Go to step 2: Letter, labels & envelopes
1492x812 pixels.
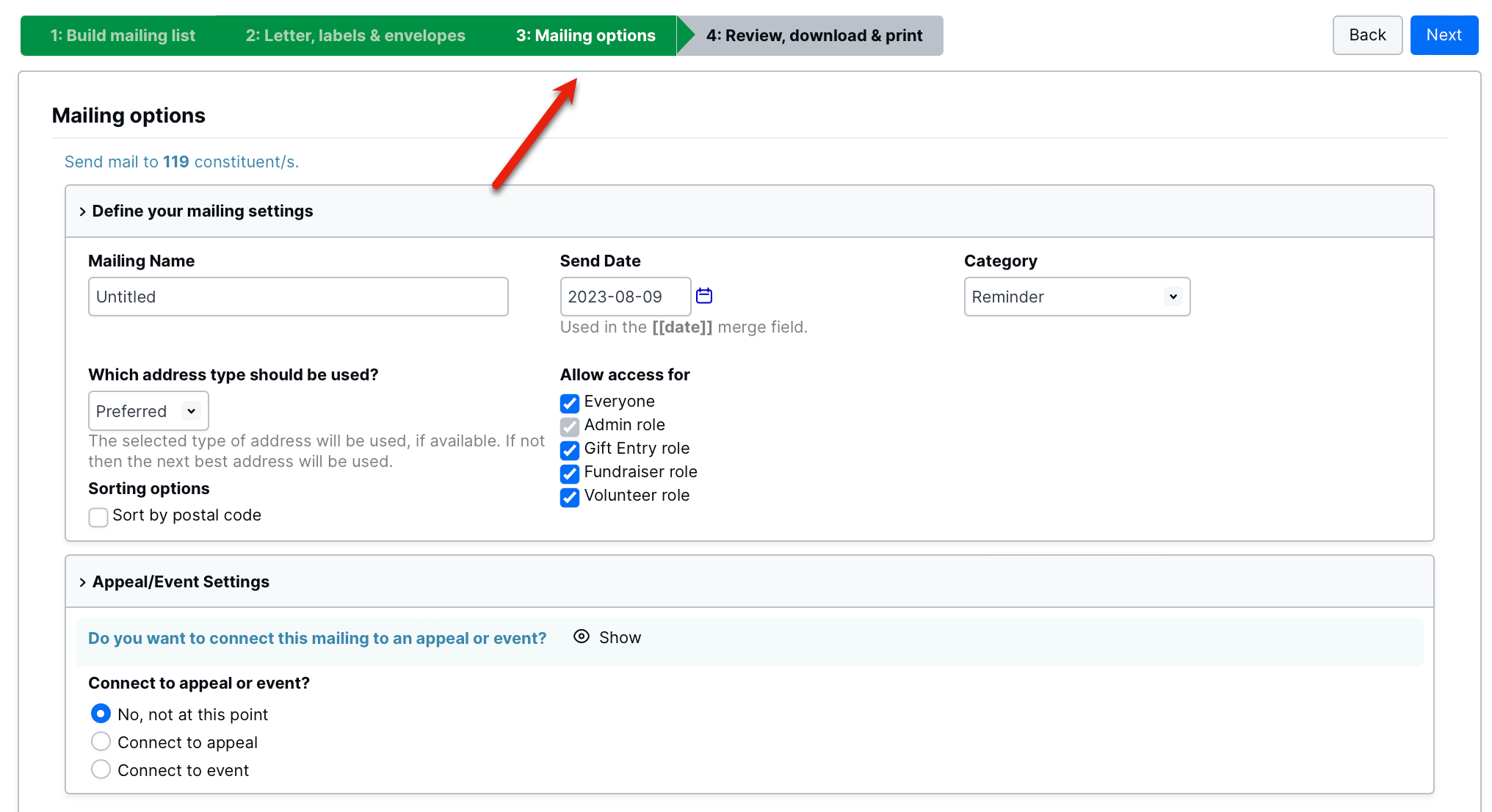click(355, 35)
